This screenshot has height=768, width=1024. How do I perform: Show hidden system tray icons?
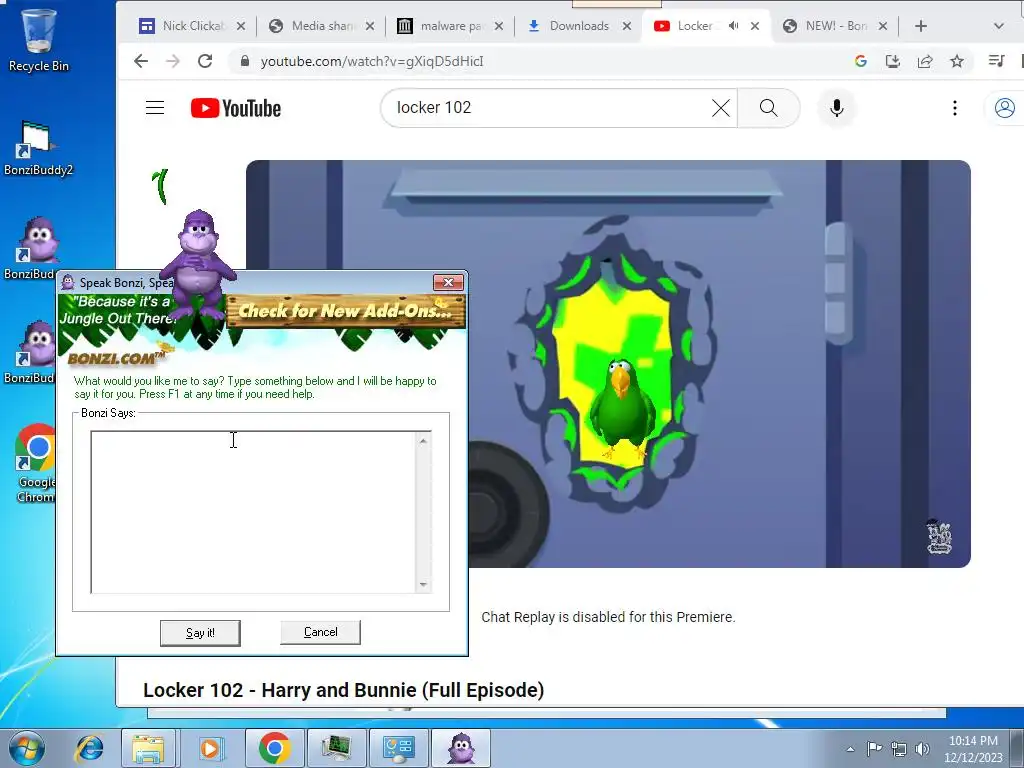pos(850,749)
